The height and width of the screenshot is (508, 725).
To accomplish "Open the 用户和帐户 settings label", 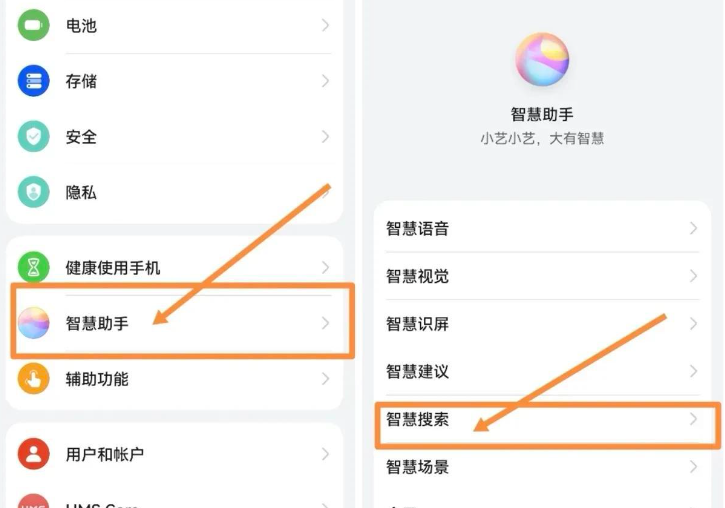I will [x=104, y=454].
